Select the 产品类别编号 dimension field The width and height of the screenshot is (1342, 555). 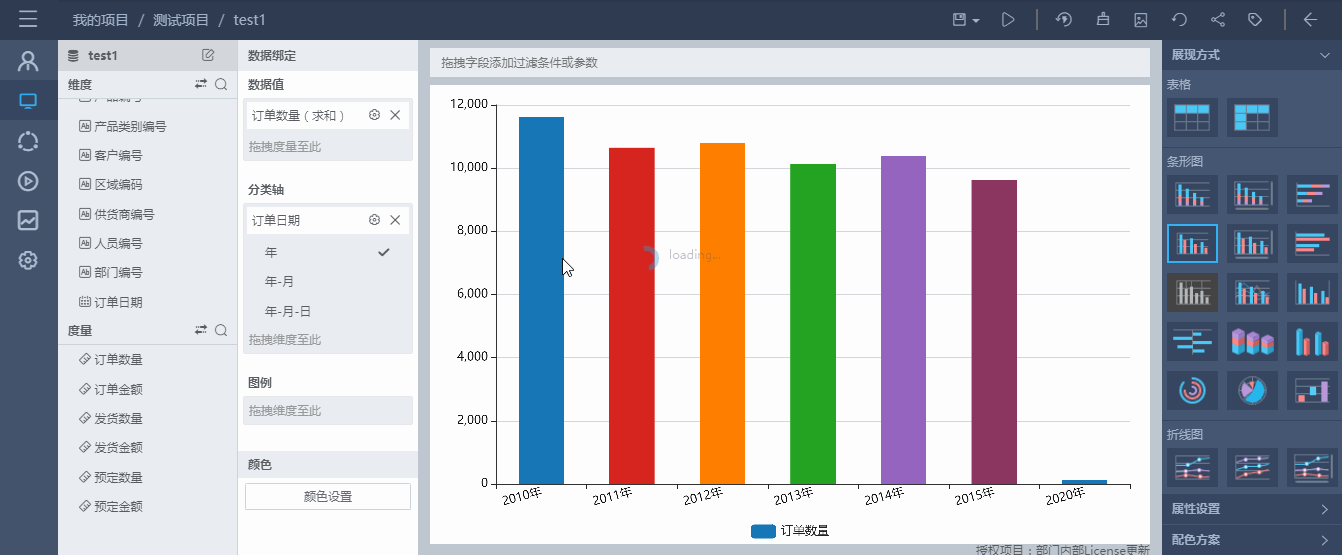(x=130, y=127)
